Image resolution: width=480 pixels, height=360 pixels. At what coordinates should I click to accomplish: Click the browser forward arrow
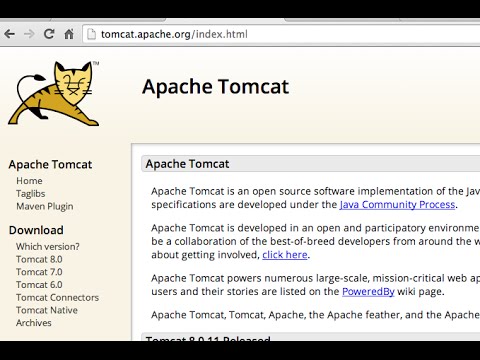pyautogui.click(x=29, y=34)
